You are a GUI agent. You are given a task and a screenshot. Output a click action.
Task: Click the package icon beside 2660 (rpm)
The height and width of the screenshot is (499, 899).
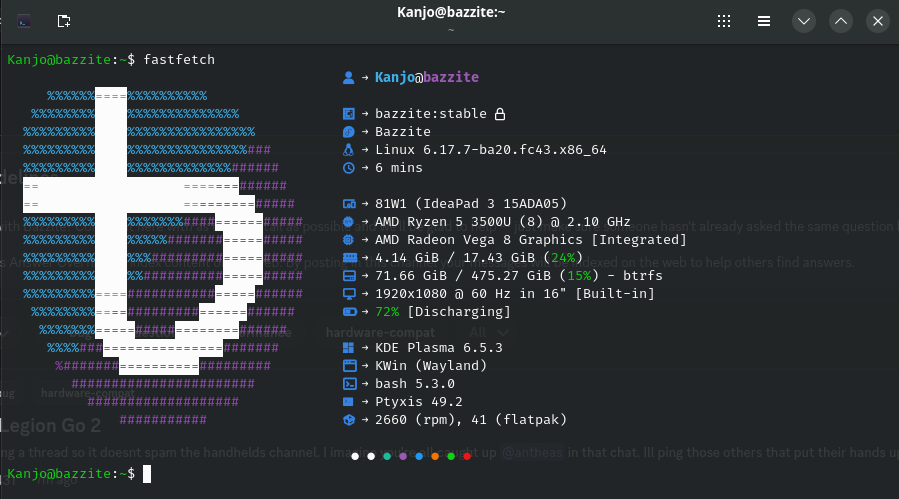point(348,420)
